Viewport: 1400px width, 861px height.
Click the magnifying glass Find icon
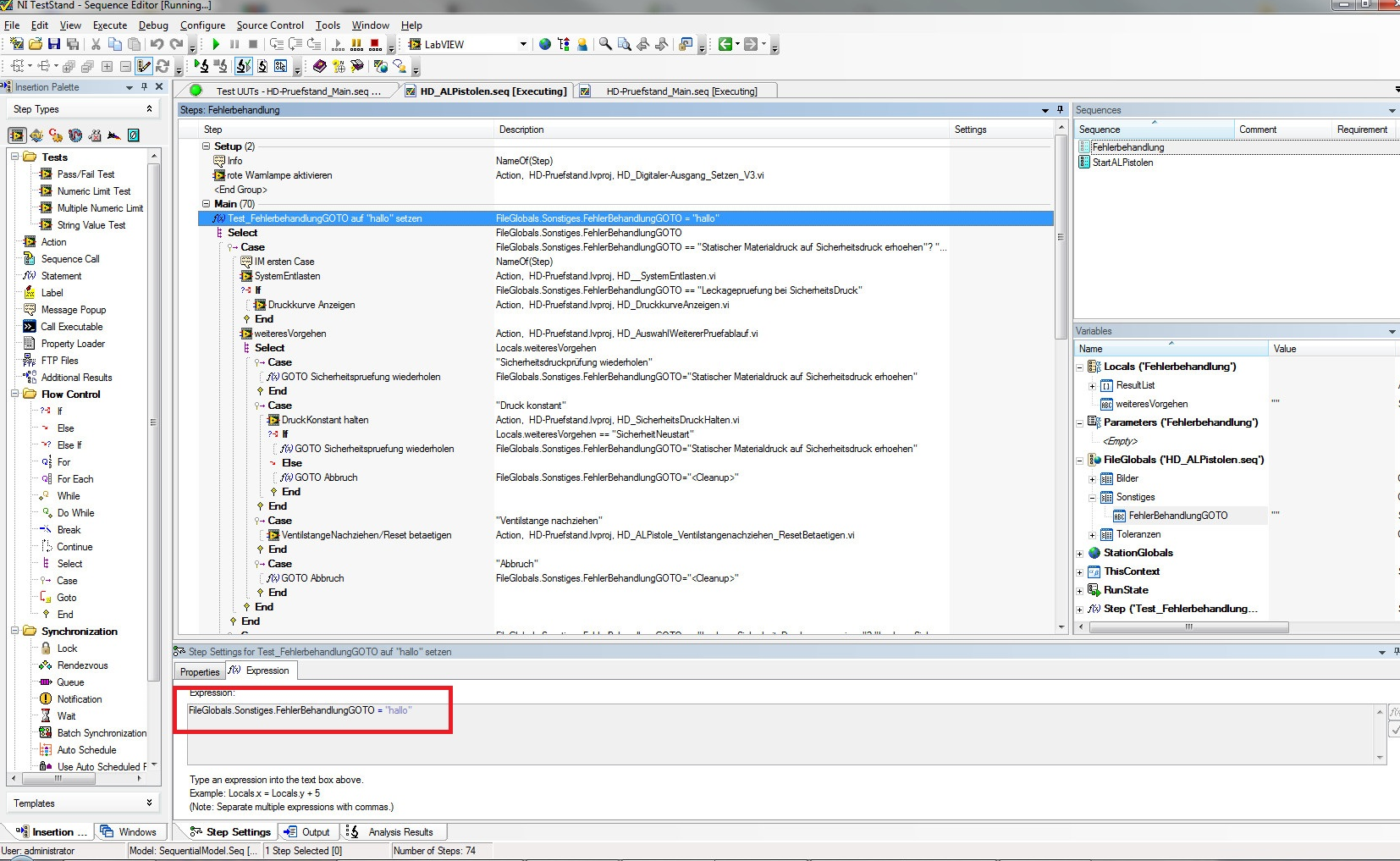605,45
